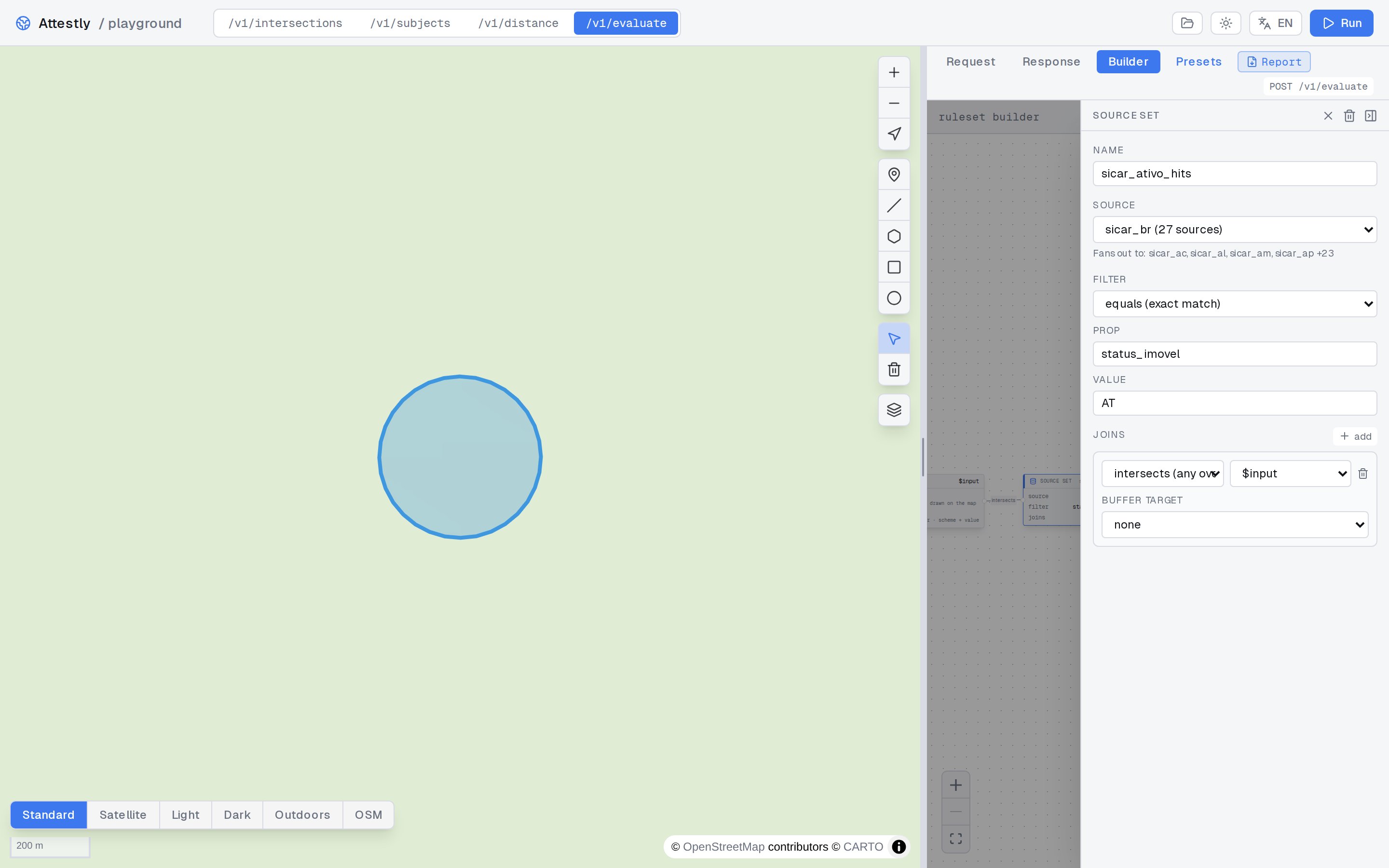
Task: Remove the intersects join row
Action: 1362,474
